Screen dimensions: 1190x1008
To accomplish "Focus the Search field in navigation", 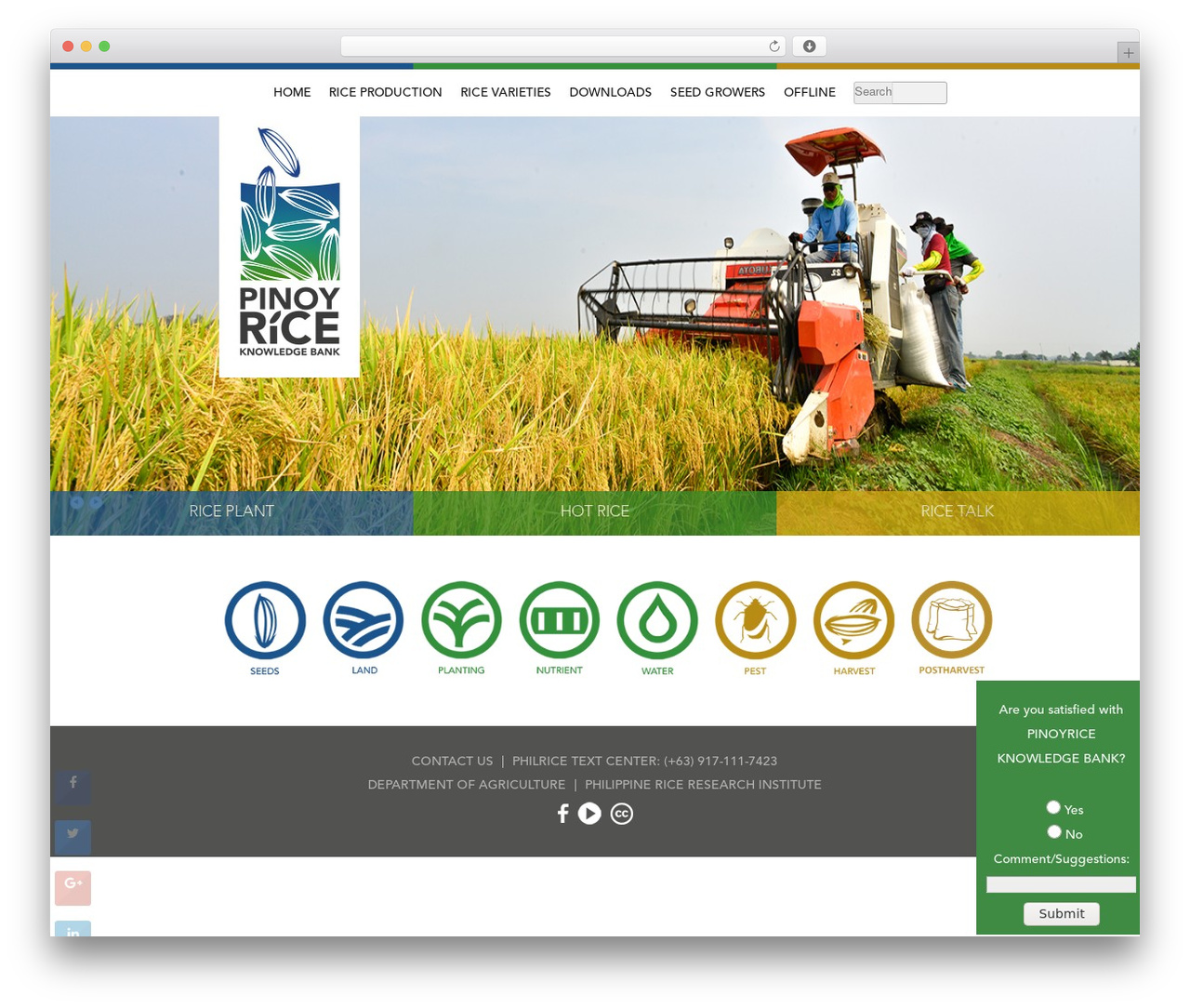I will coord(900,92).
